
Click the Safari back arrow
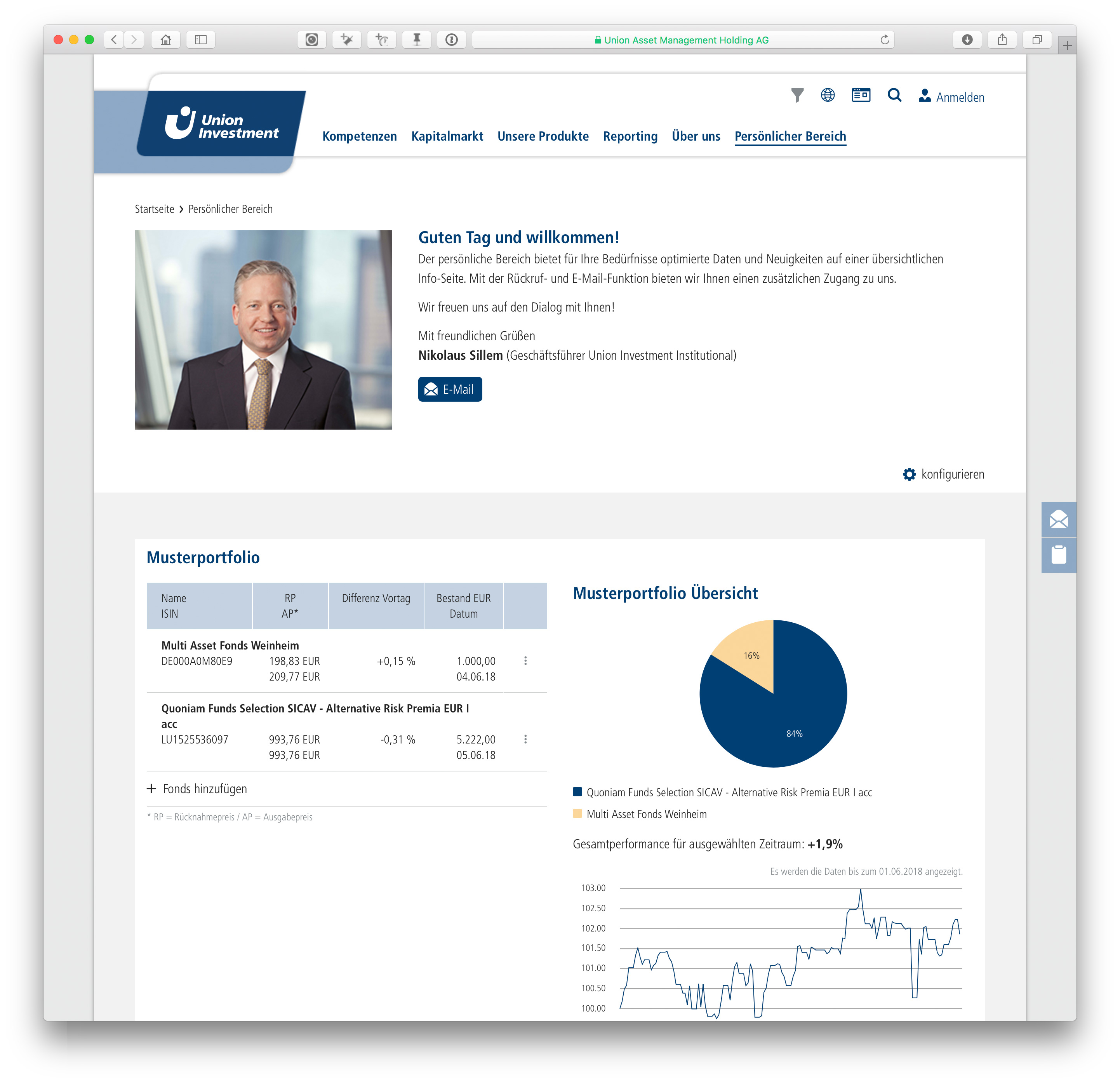click(x=114, y=40)
